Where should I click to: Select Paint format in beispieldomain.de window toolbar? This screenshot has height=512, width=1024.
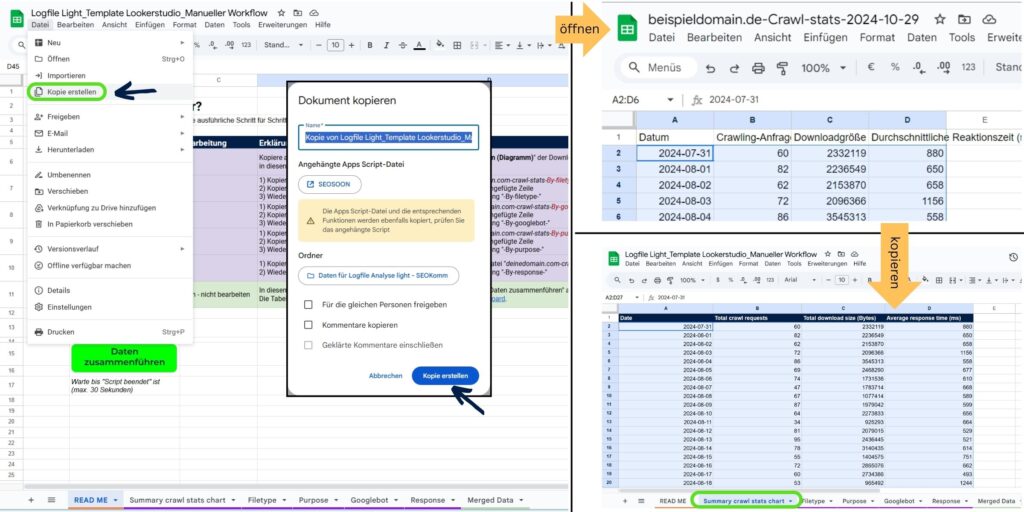click(782, 67)
